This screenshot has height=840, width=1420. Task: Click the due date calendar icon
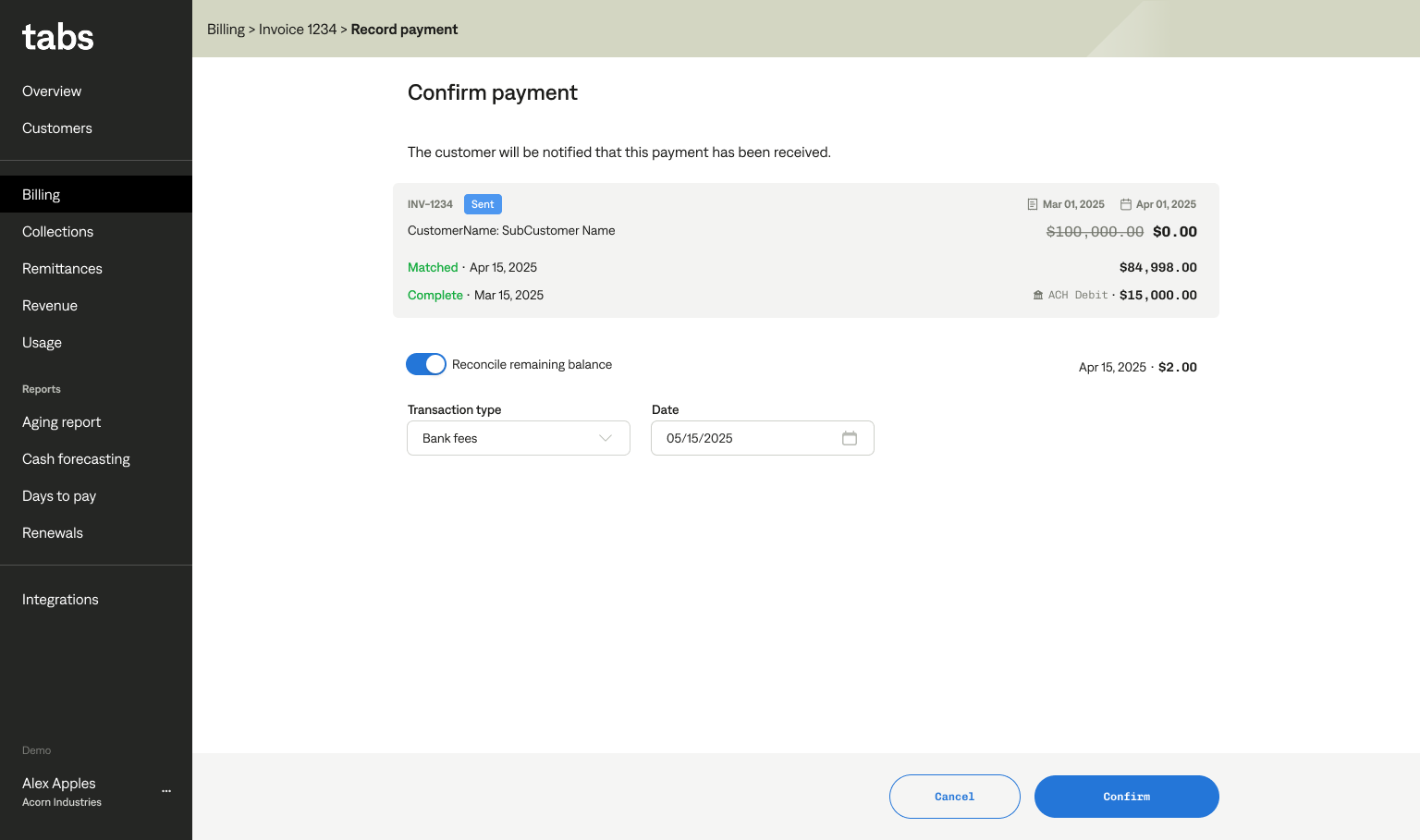(1126, 204)
